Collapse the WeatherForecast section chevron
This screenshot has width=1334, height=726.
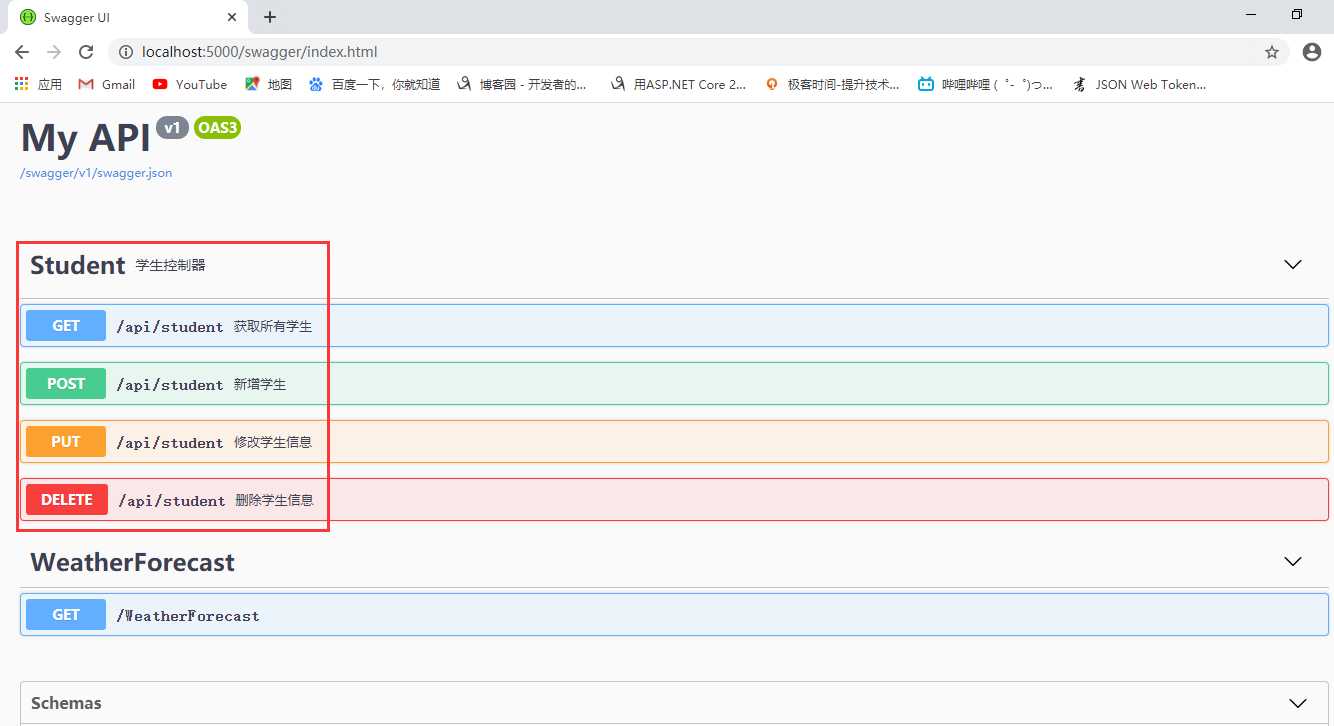click(x=1293, y=561)
